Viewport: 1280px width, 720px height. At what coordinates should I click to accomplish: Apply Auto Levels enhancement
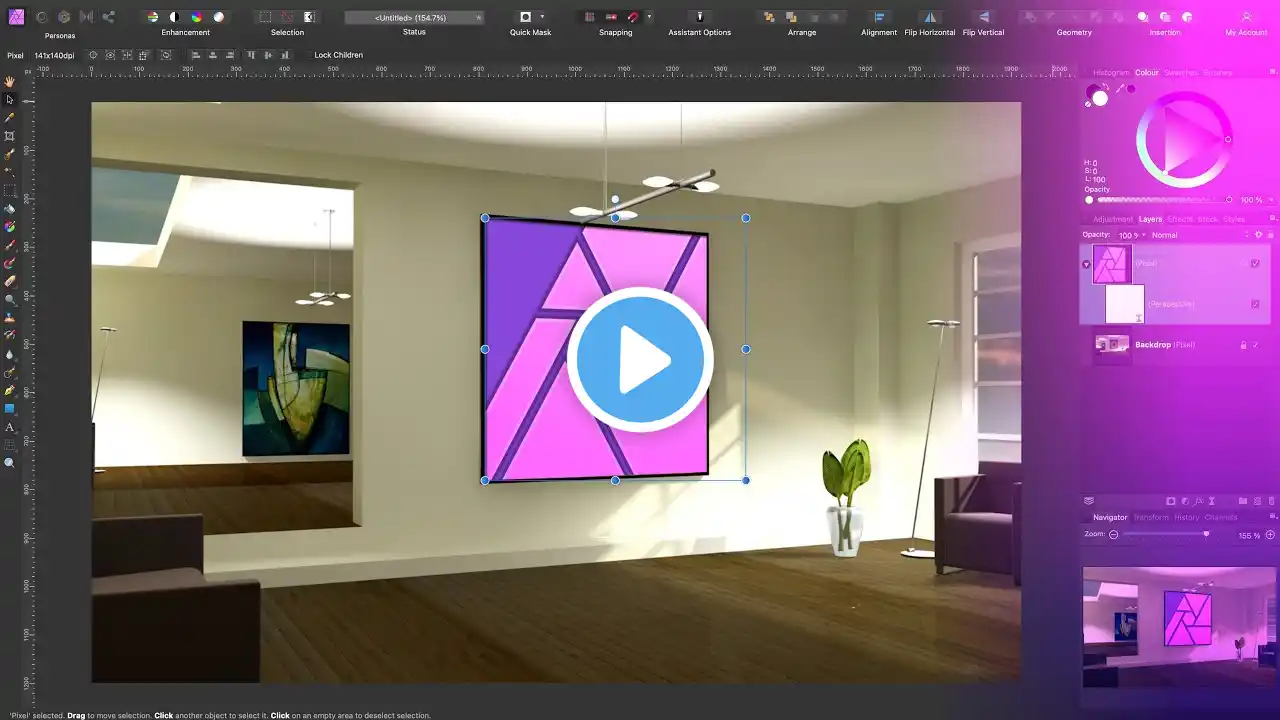point(153,17)
